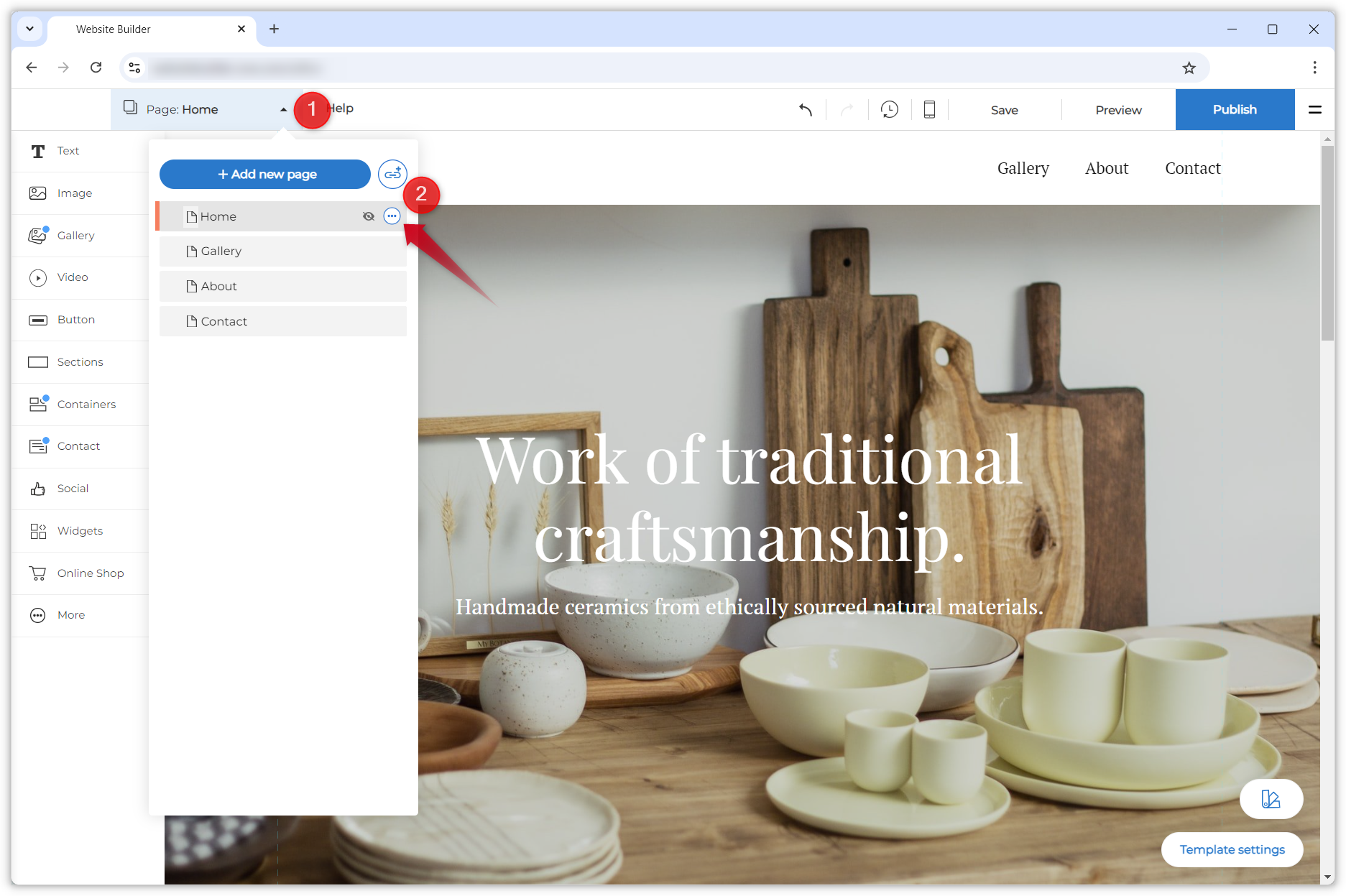This screenshot has height=896, width=1346.
Task: Click the undo arrow icon
Action: pos(806,110)
